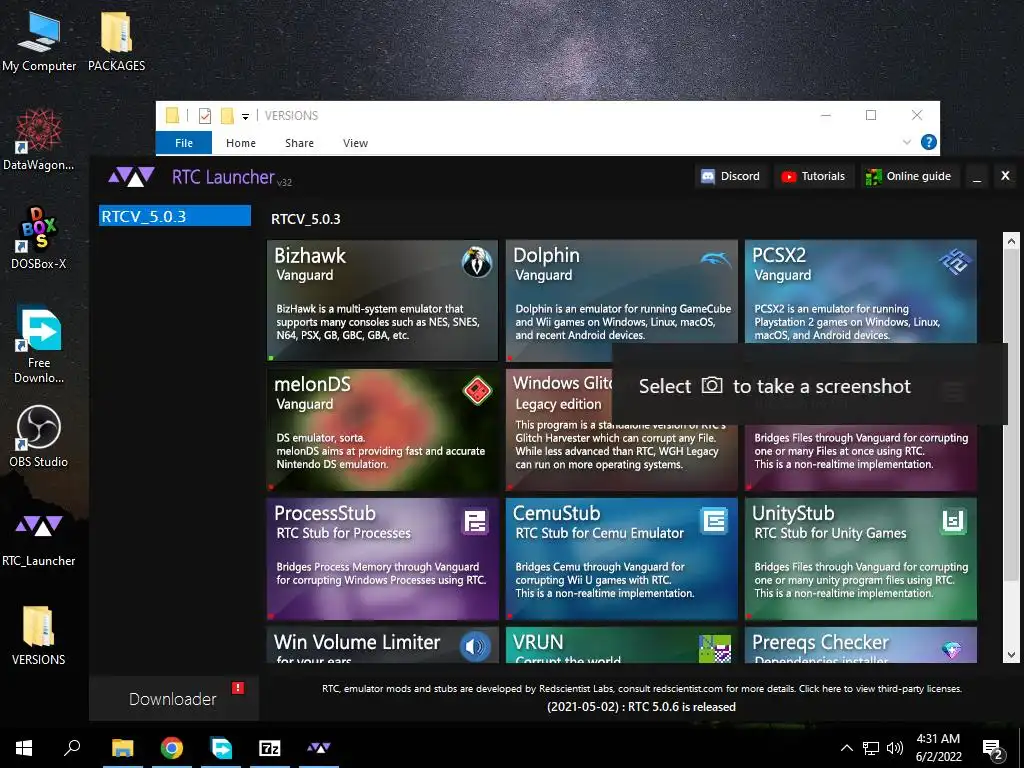Open File Explorer in the taskbar

(x=122, y=748)
